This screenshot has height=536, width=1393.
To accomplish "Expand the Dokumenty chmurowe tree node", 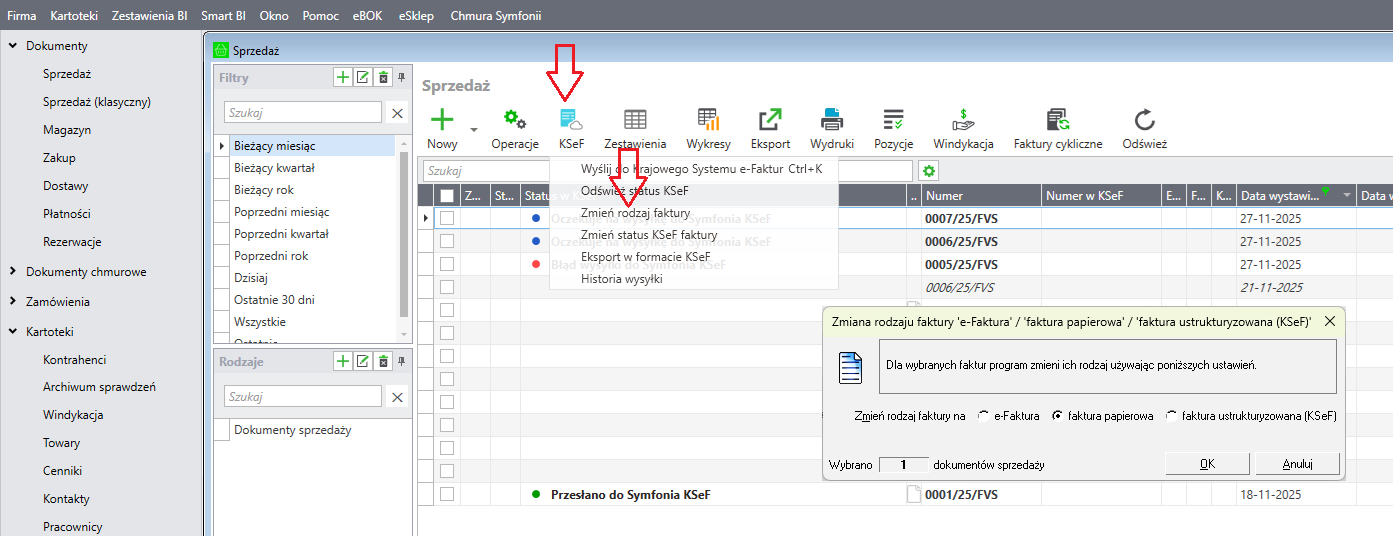I will pyautogui.click(x=12, y=272).
